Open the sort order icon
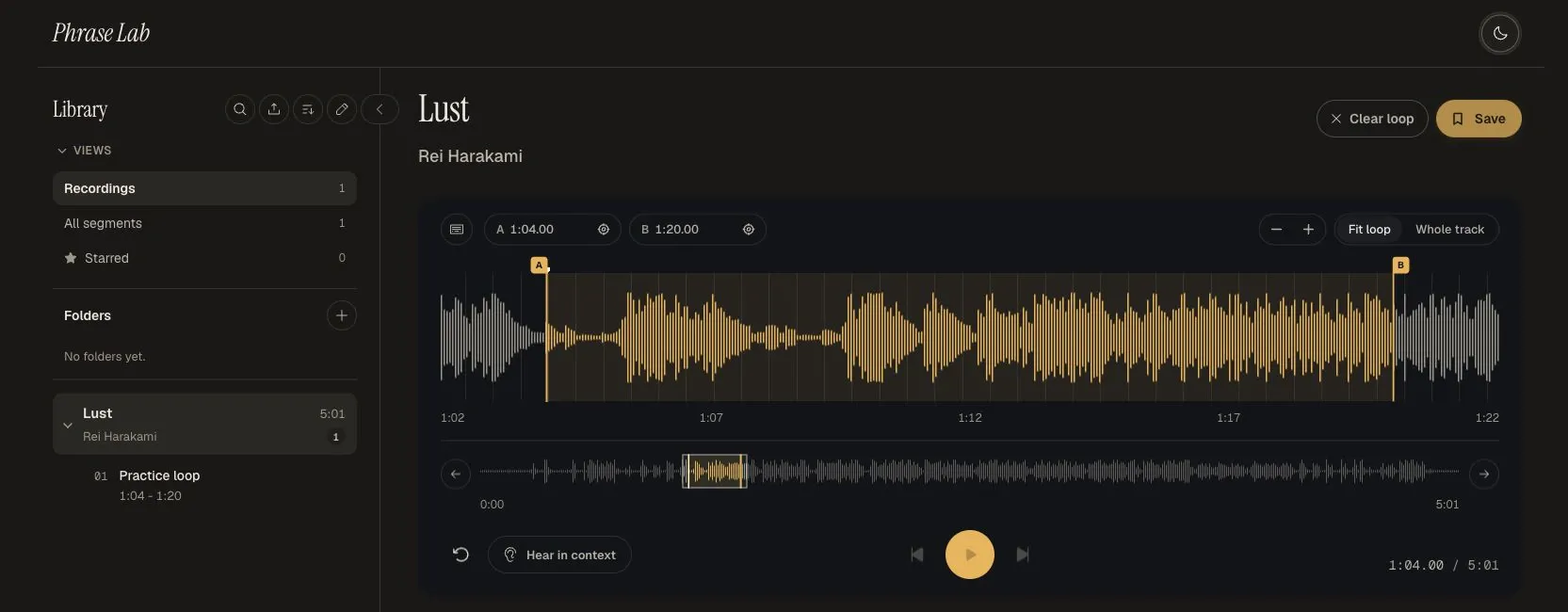 coord(308,109)
